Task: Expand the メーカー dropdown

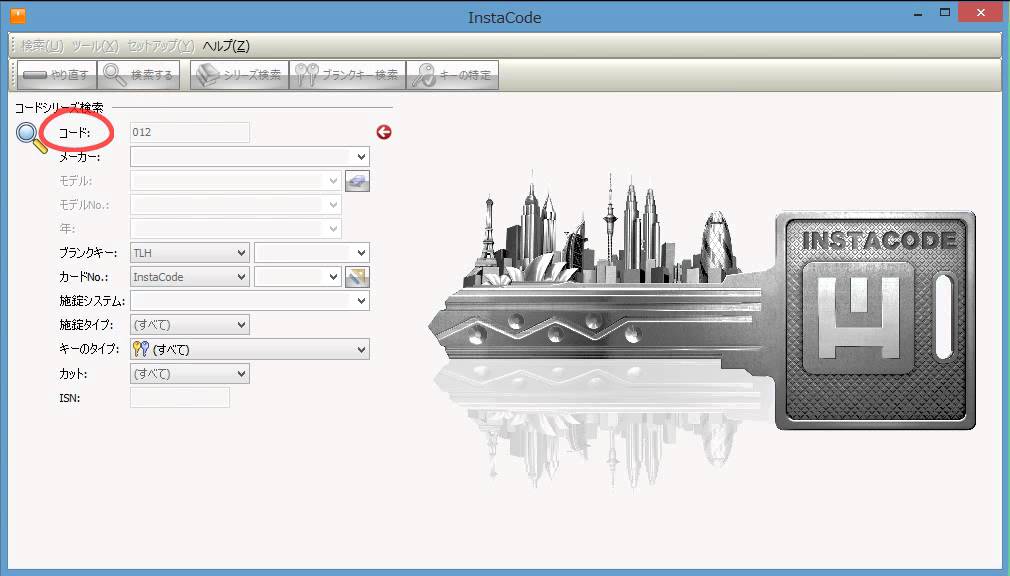Action: (361, 157)
